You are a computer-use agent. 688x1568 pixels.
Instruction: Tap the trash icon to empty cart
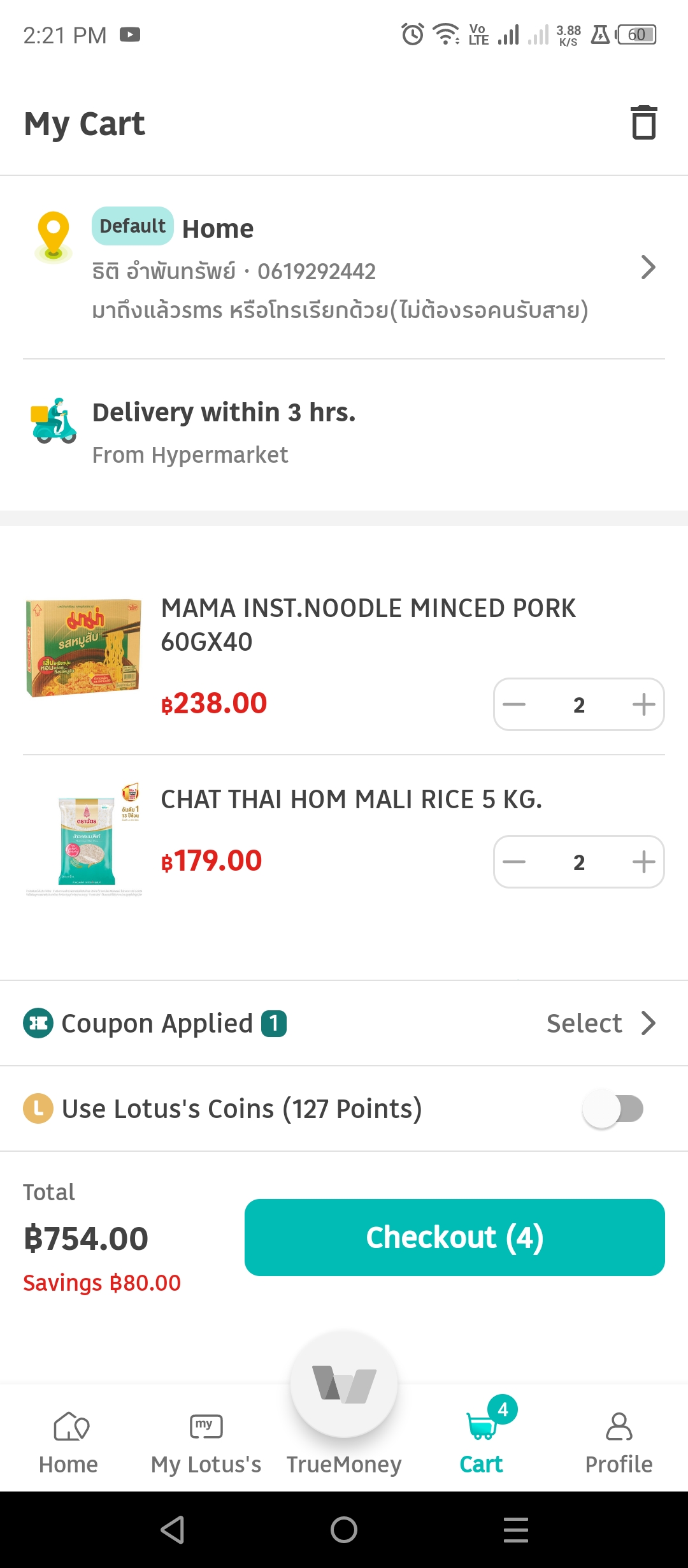pyautogui.click(x=643, y=122)
